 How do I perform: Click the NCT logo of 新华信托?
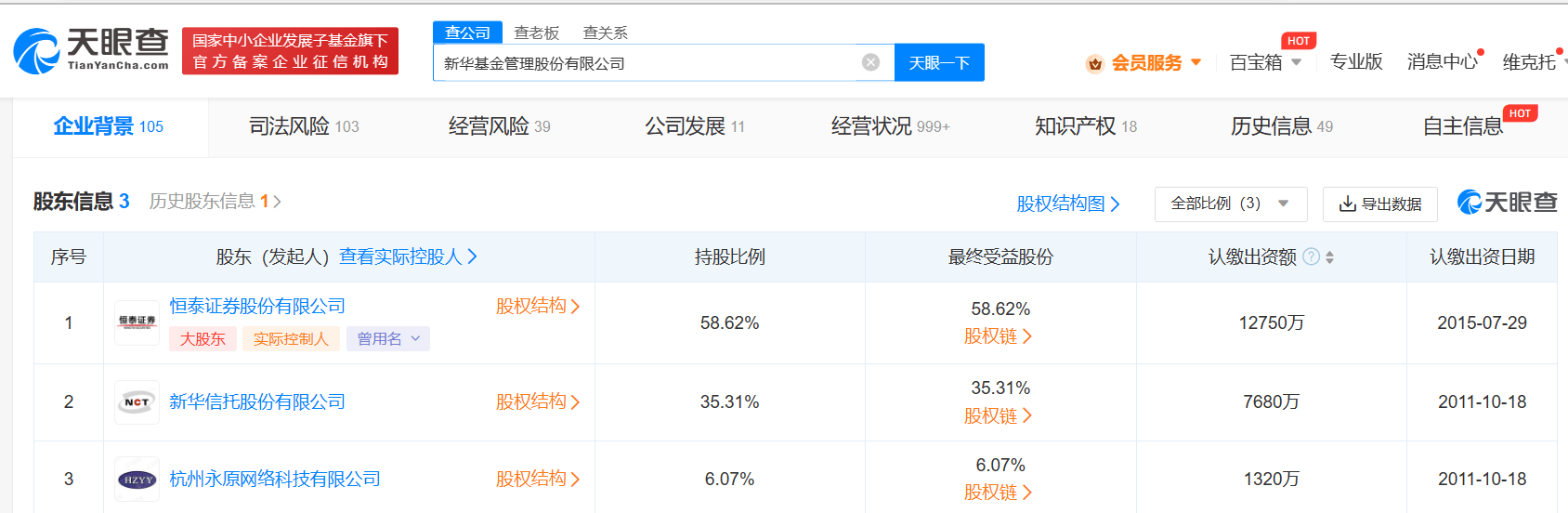137,402
